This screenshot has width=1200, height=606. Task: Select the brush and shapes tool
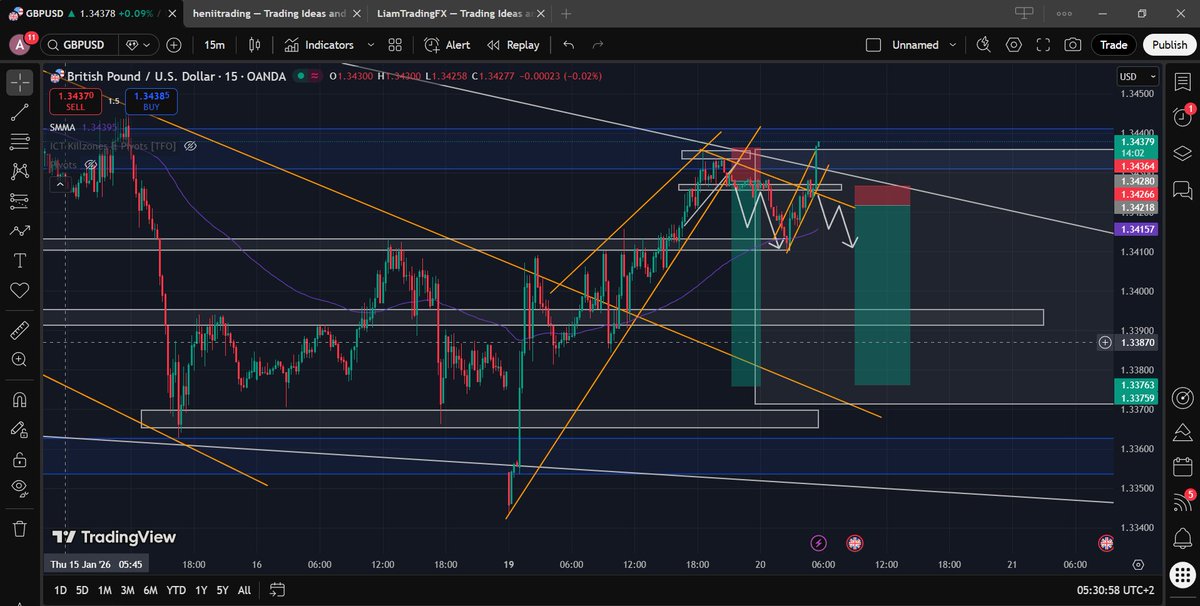pyautogui.click(x=19, y=231)
